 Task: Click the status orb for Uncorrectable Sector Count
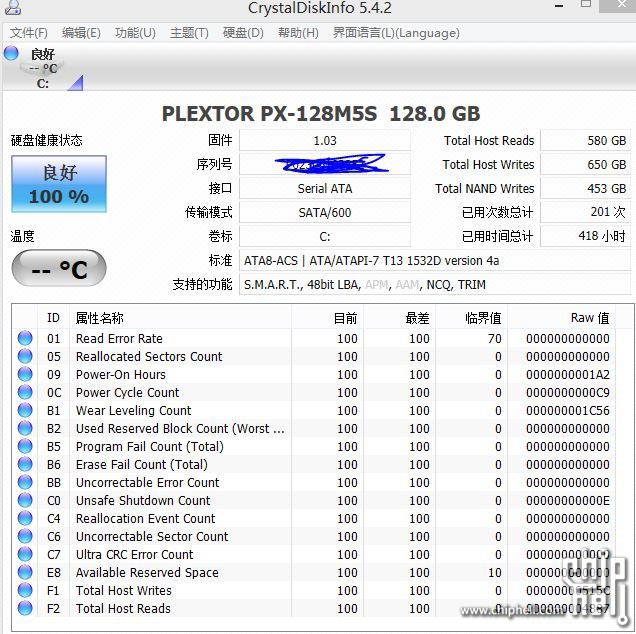pos(25,536)
